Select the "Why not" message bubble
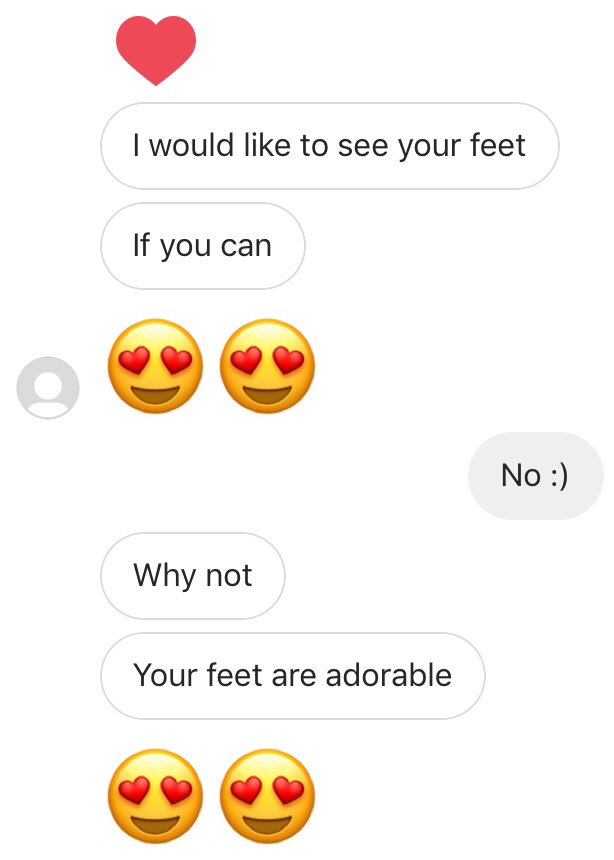Screen dimensions: 614x860 click(x=192, y=576)
